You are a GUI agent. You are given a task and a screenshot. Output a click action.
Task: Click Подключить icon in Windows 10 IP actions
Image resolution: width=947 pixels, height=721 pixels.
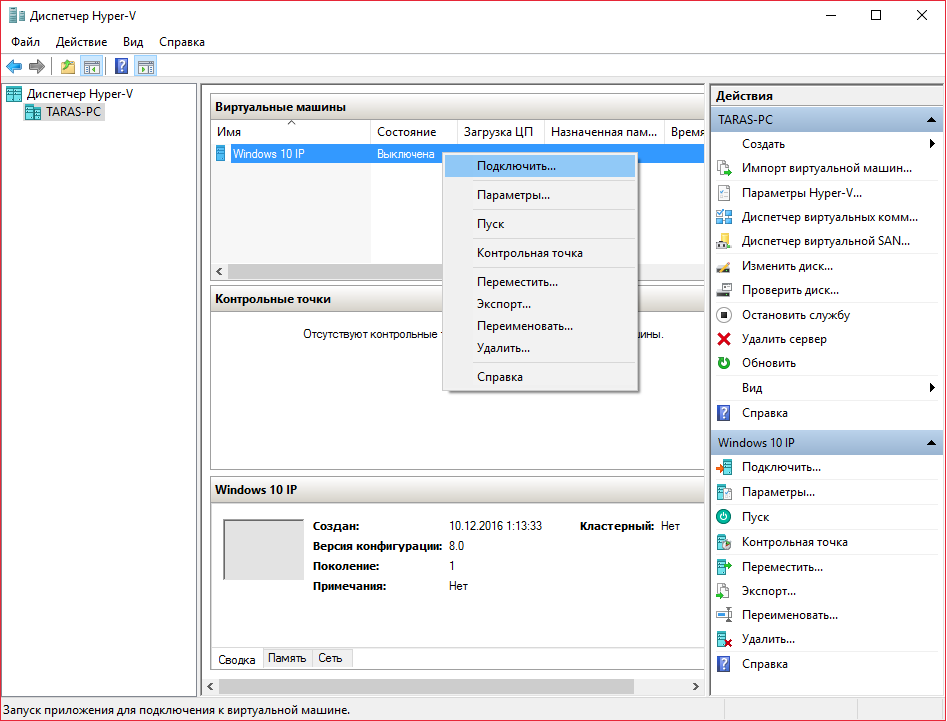click(724, 467)
